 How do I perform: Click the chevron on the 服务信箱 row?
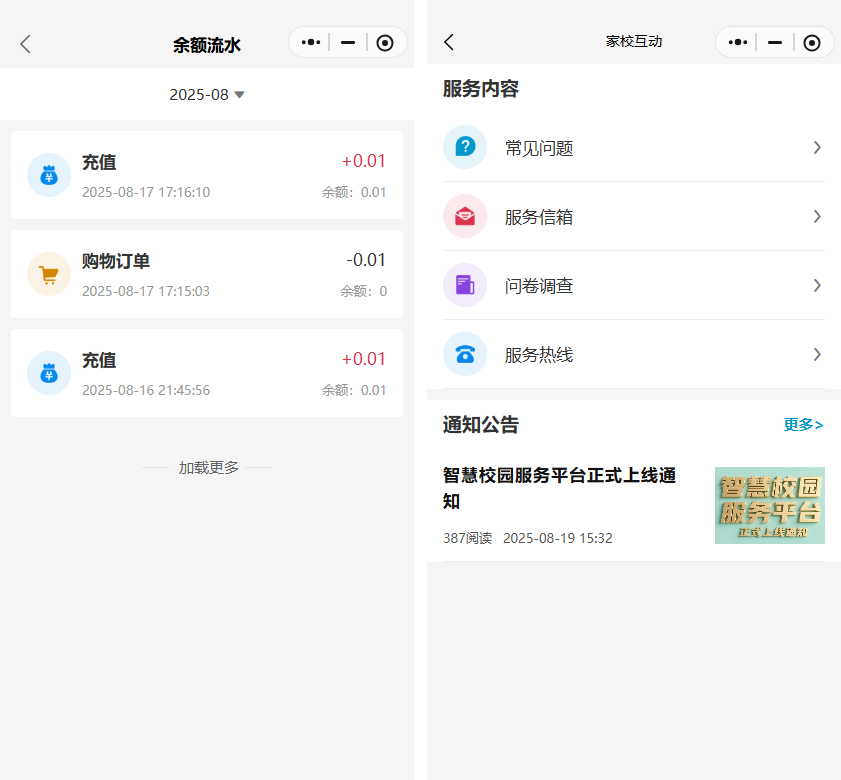(x=817, y=216)
